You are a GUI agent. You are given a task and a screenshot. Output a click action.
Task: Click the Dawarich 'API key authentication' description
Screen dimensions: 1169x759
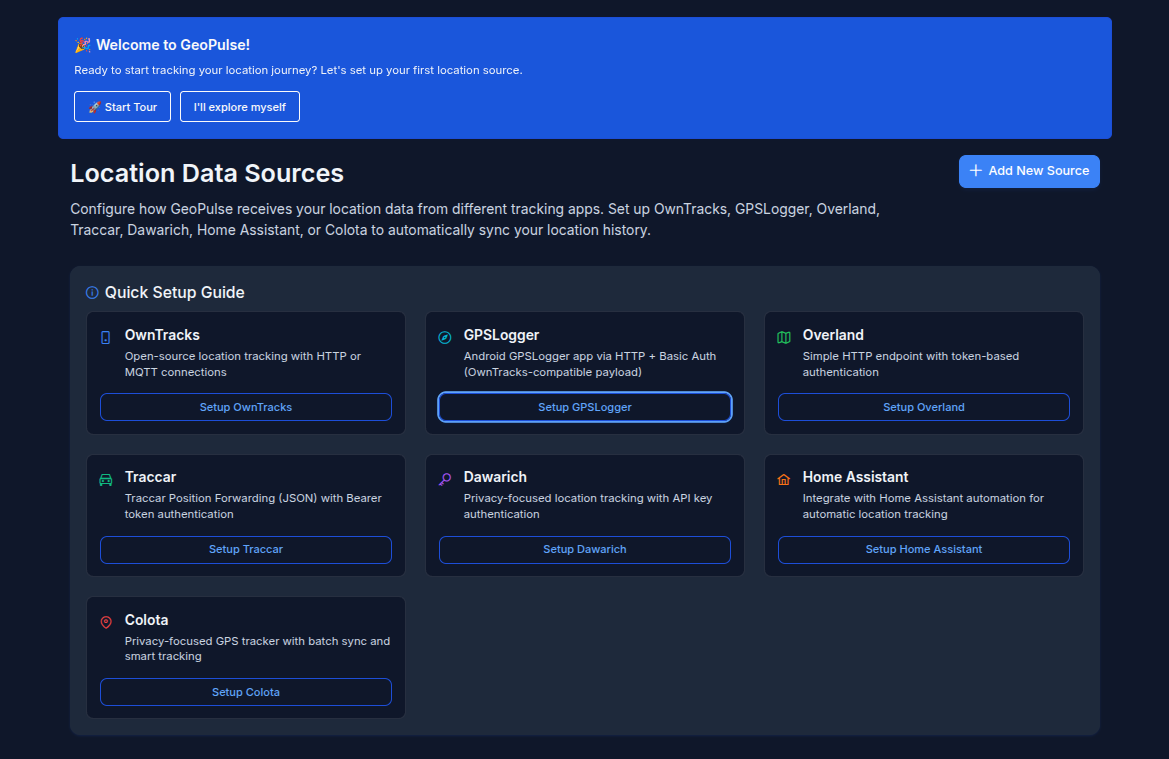[587, 506]
